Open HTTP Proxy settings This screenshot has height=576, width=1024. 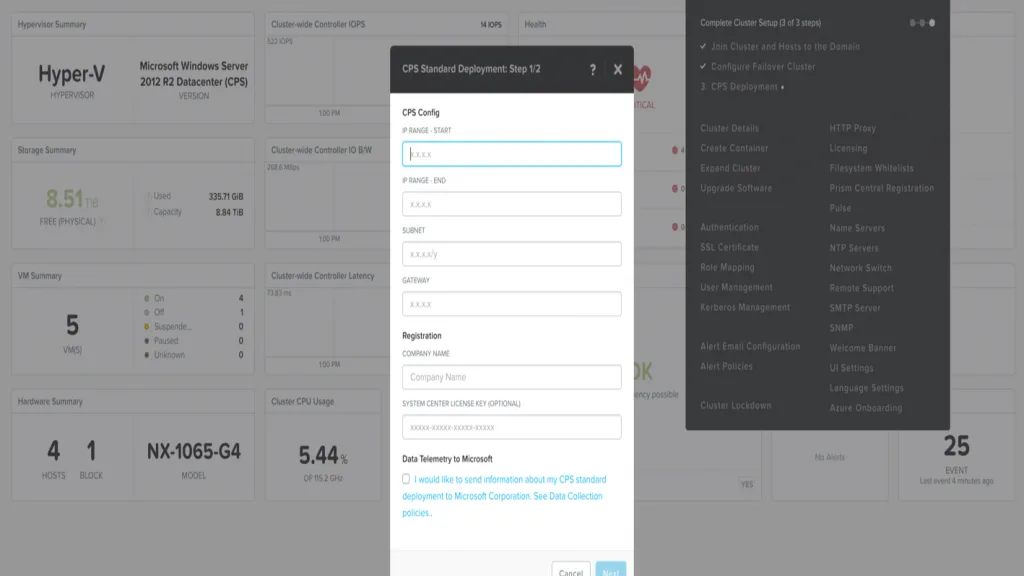pyautogui.click(x=852, y=129)
